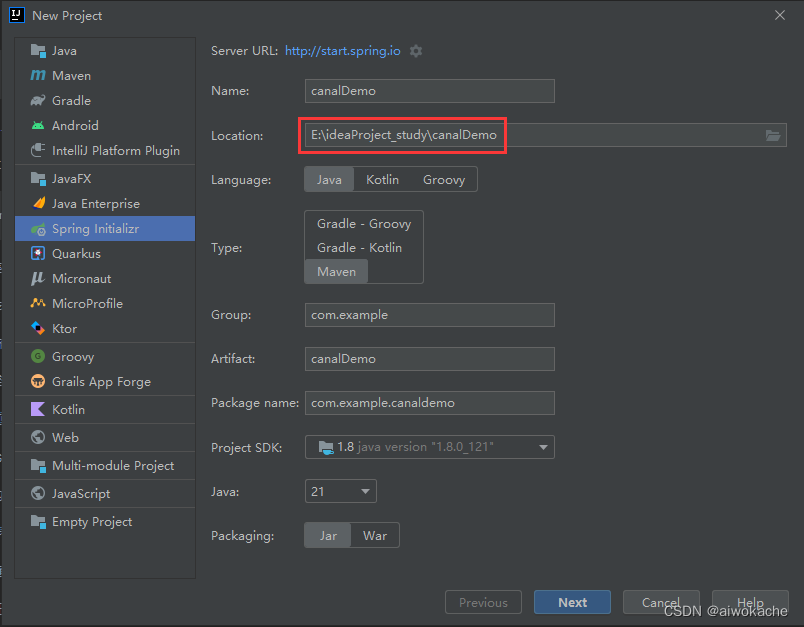
Task: Click the Ktor icon
Action: tap(38, 328)
